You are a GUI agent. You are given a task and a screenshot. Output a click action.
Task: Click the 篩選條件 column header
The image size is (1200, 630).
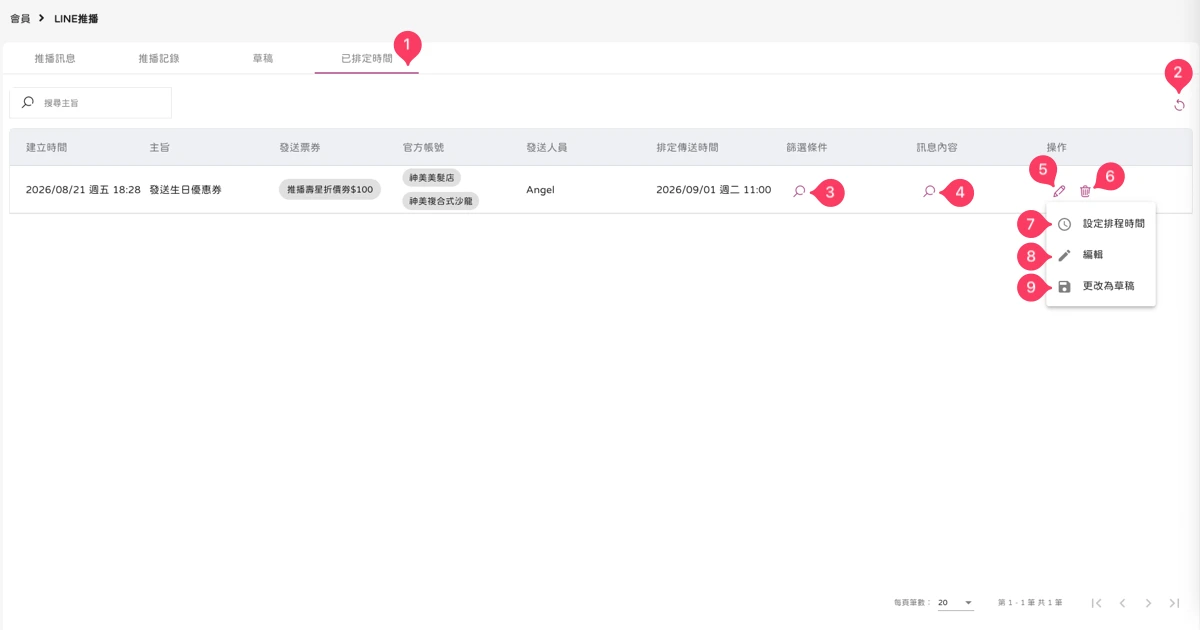tap(807, 147)
